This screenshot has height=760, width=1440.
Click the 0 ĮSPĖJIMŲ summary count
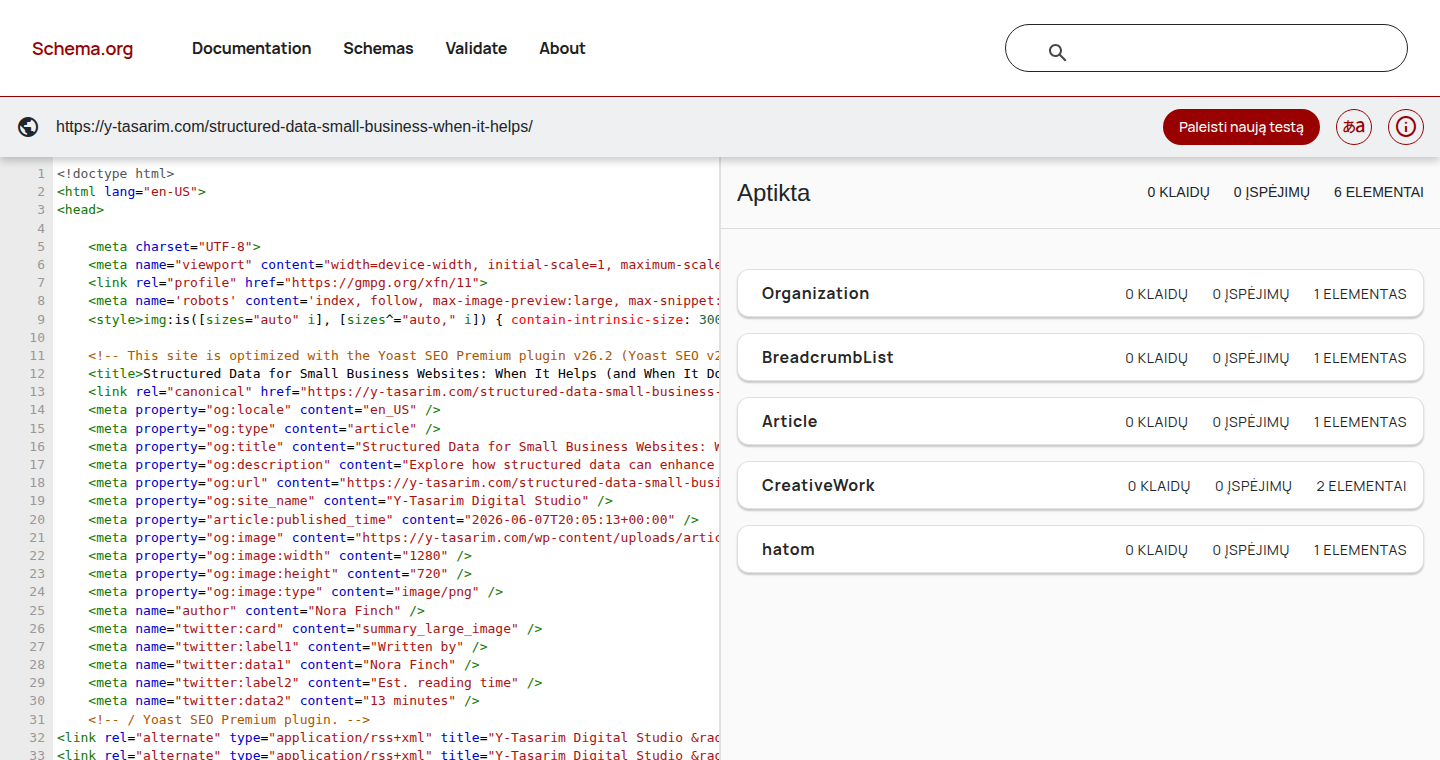pyautogui.click(x=1271, y=192)
